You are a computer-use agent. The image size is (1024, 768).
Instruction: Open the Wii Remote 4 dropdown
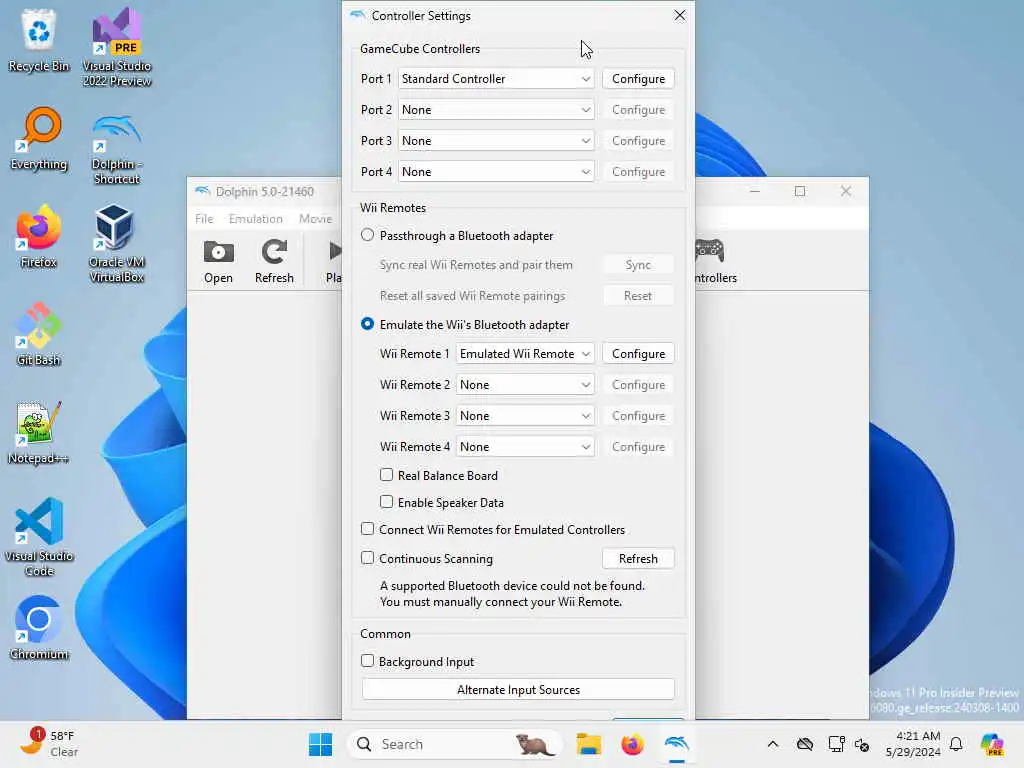pyautogui.click(x=525, y=447)
